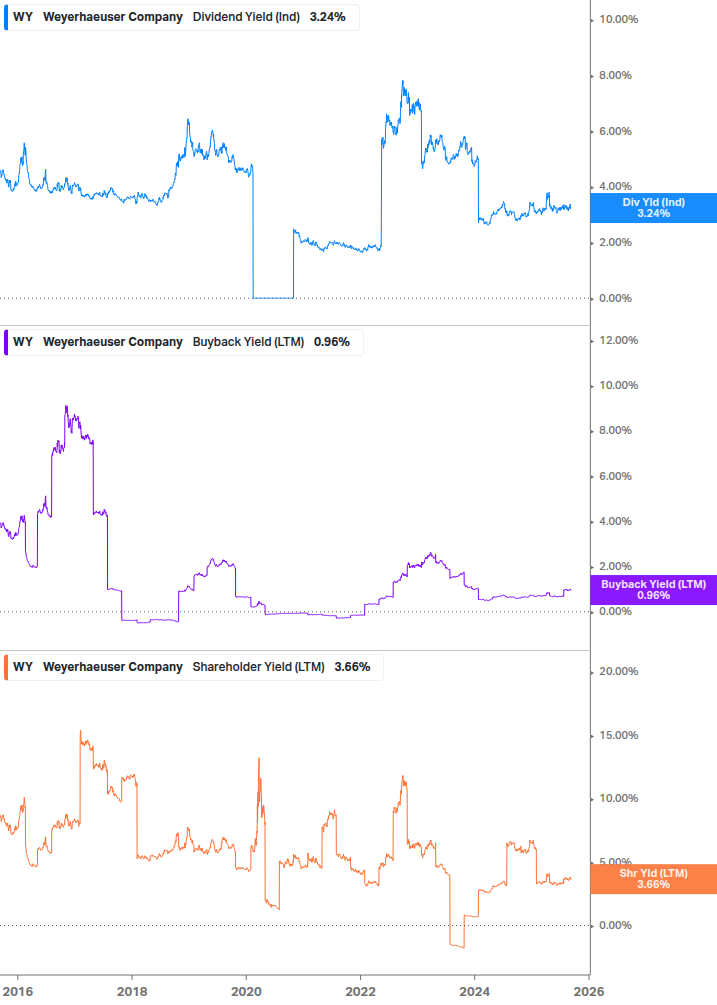Select the purple color bar of Buyback Yield legend
This screenshot has height=1005, width=717.
(x=6, y=342)
